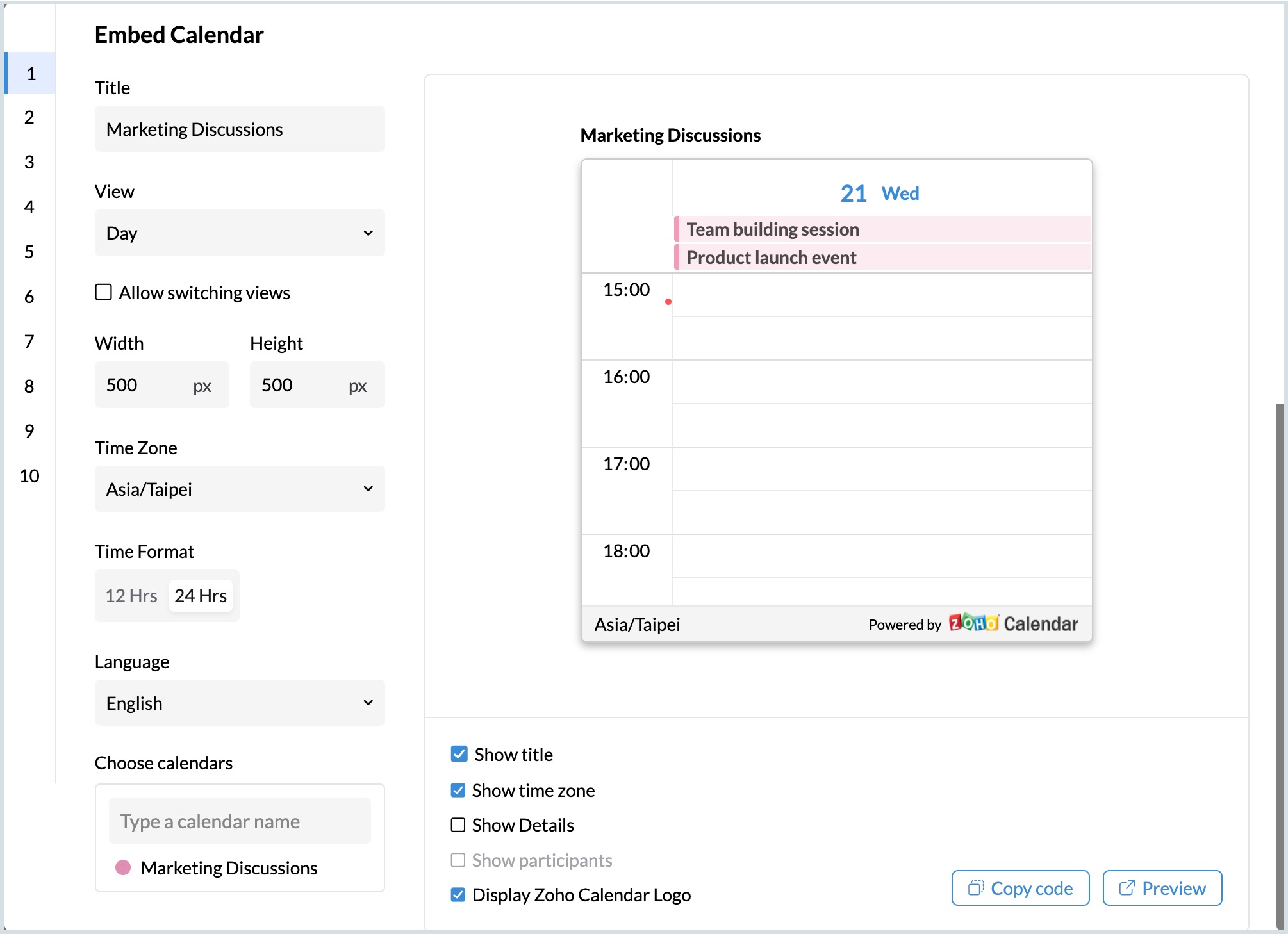Image resolution: width=1288 pixels, height=934 pixels.
Task: Click the Height input field
Action: click(317, 384)
